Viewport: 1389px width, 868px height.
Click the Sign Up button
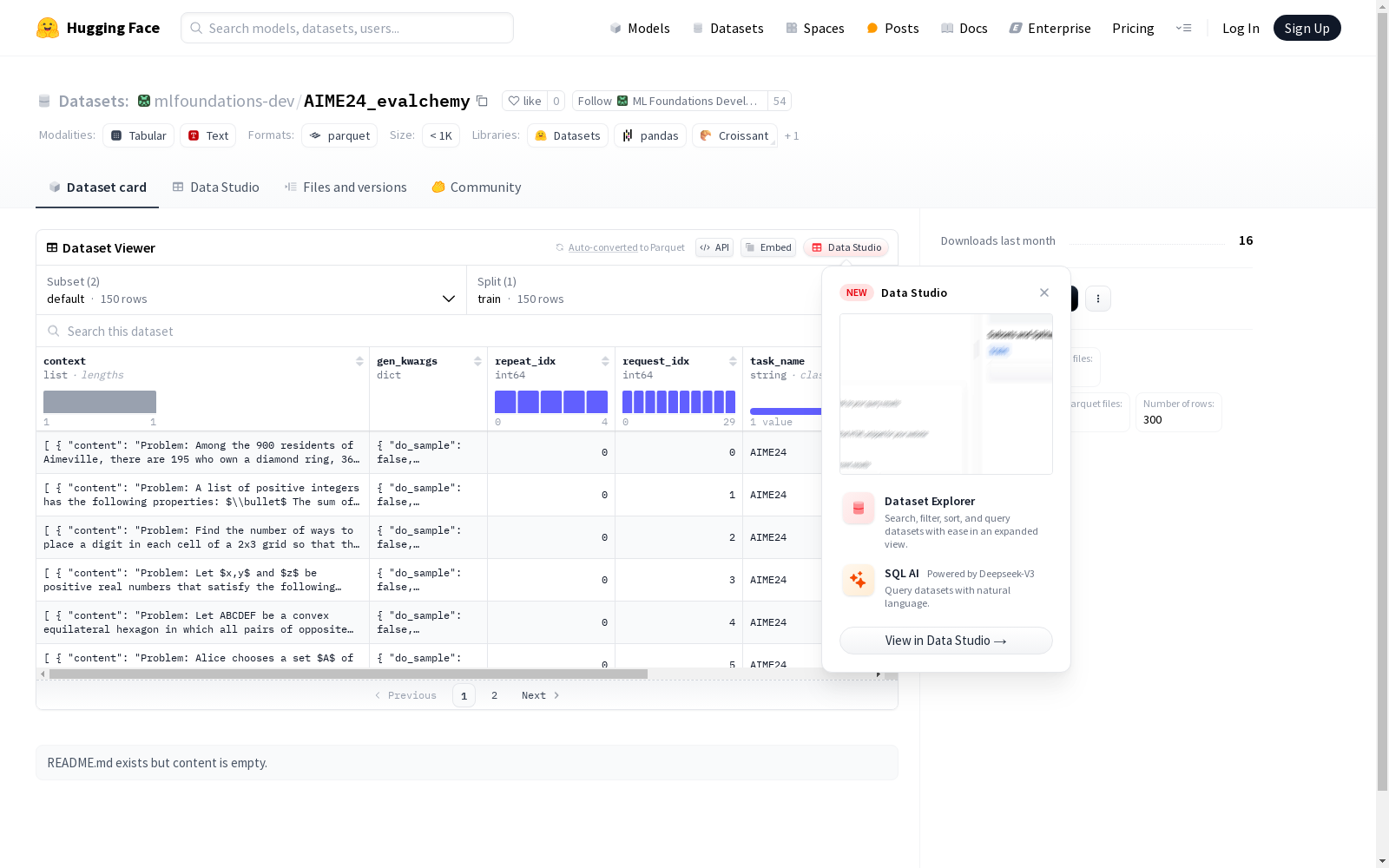click(x=1307, y=28)
